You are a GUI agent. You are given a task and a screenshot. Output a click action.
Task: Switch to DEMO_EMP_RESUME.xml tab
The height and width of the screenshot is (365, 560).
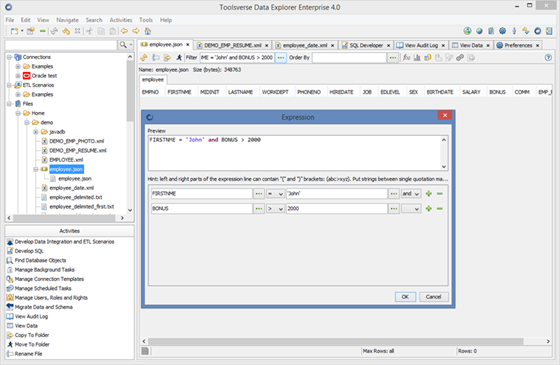232,45
